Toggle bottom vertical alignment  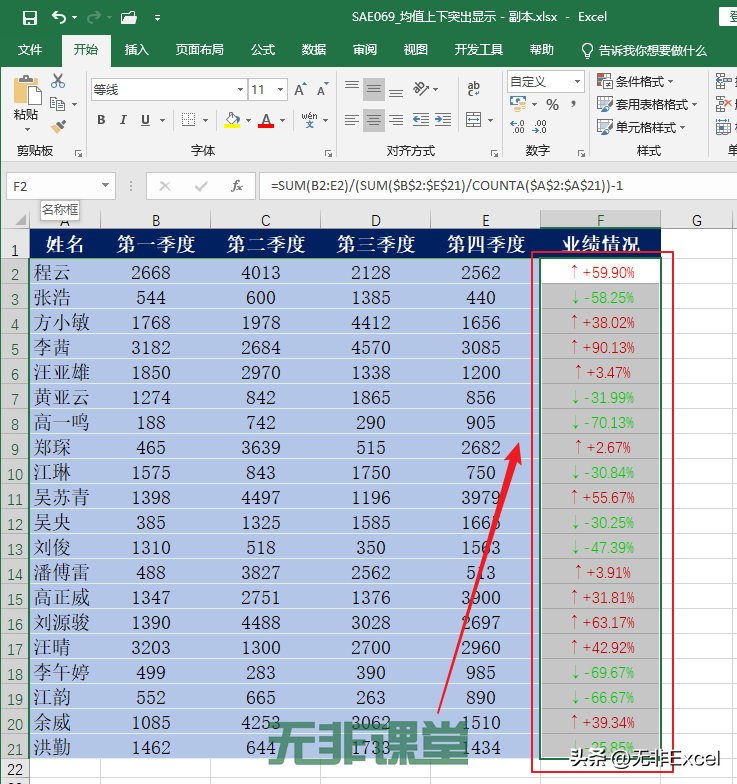tap(396, 90)
